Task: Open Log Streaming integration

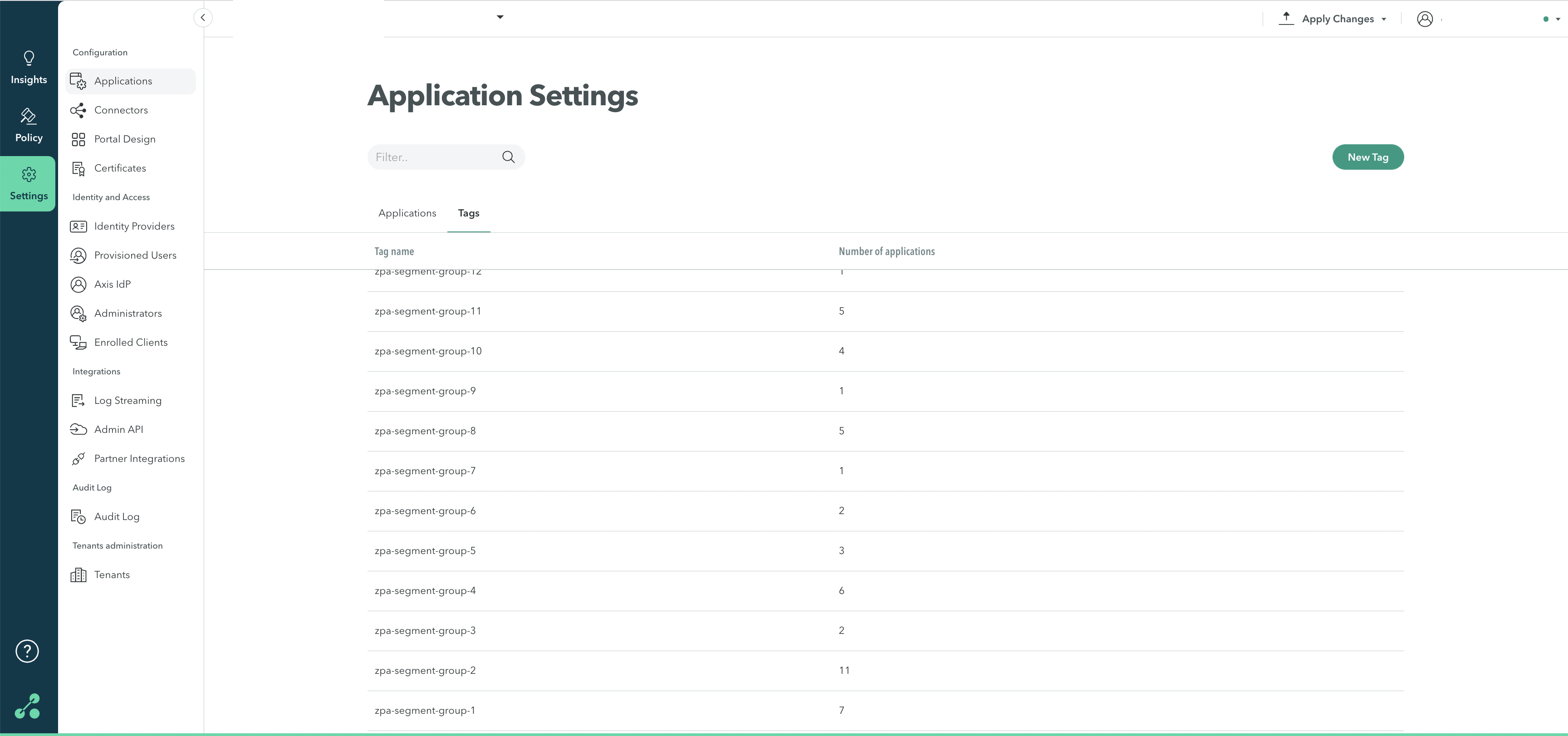Action: coord(127,401)
